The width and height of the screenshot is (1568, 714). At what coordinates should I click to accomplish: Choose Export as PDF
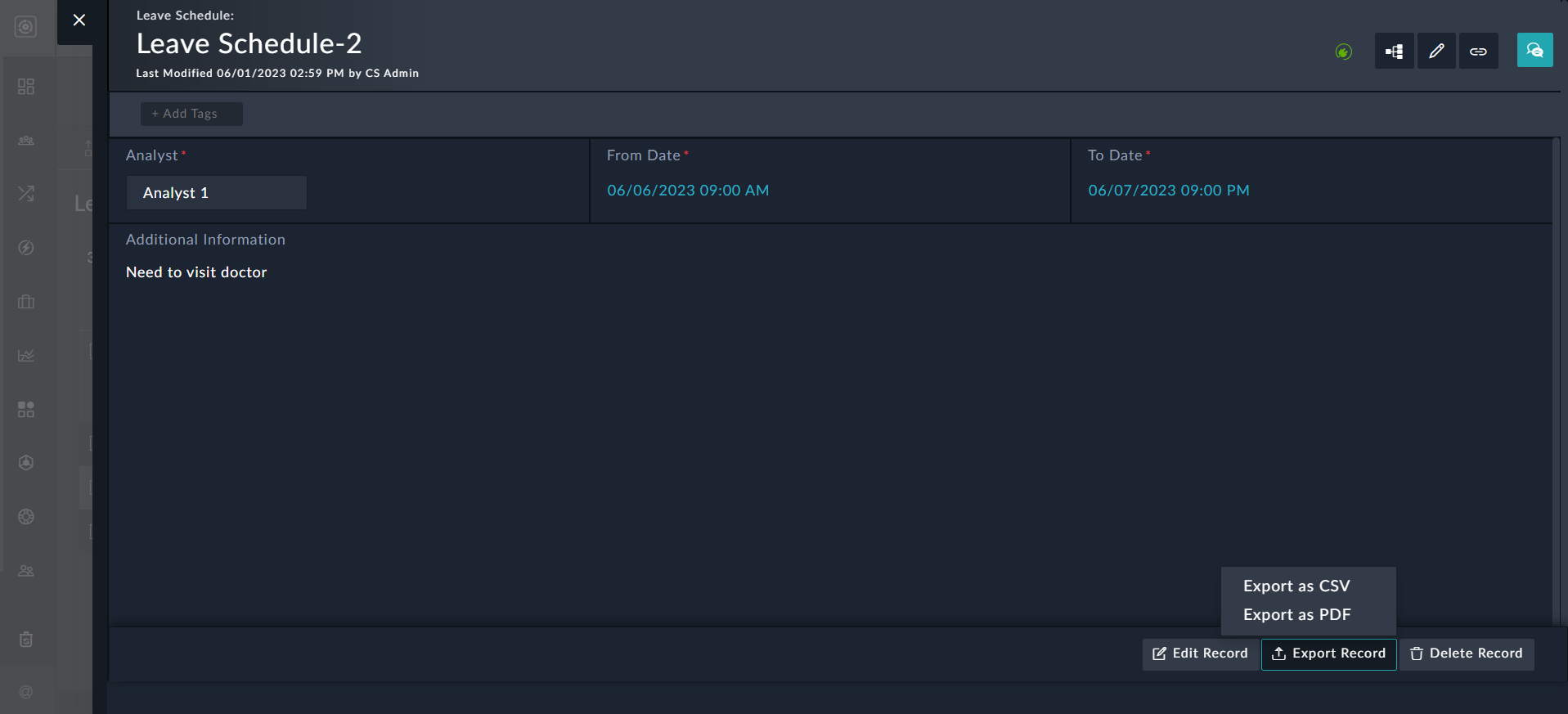(x=1296, y=615)
